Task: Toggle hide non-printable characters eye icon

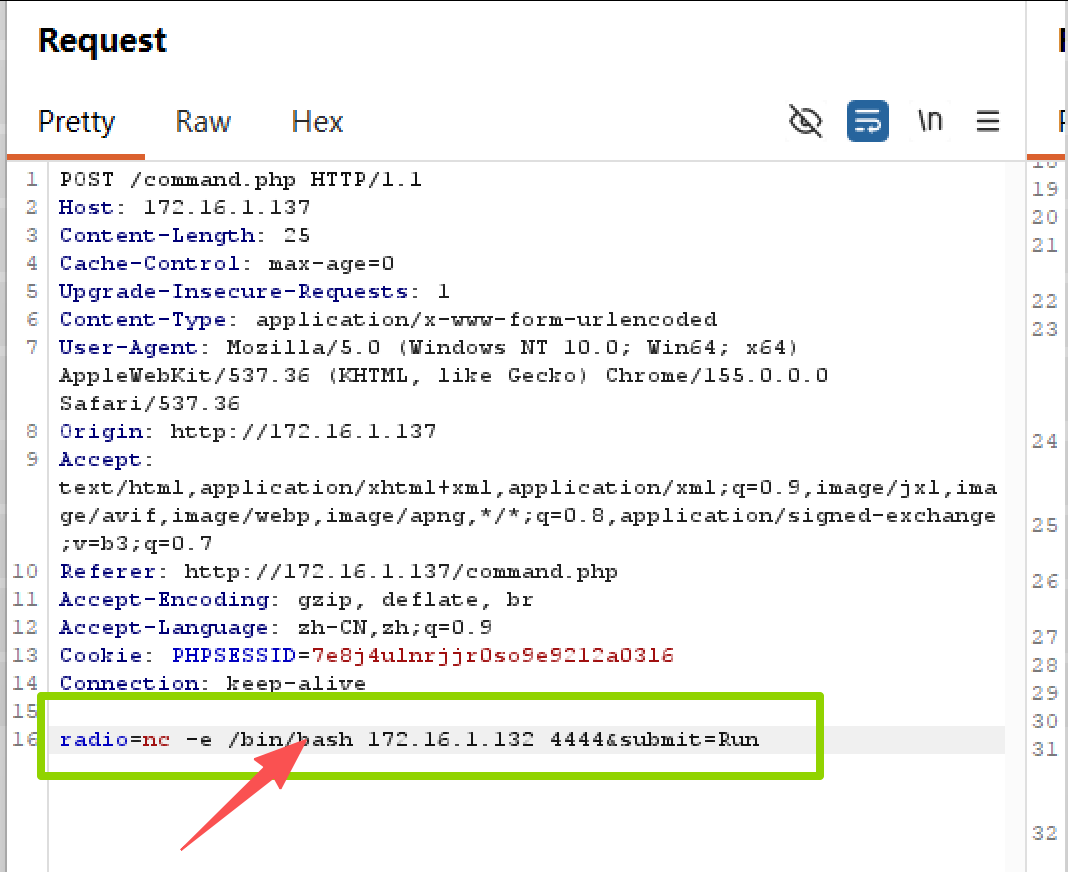Action: click(805, 121)
